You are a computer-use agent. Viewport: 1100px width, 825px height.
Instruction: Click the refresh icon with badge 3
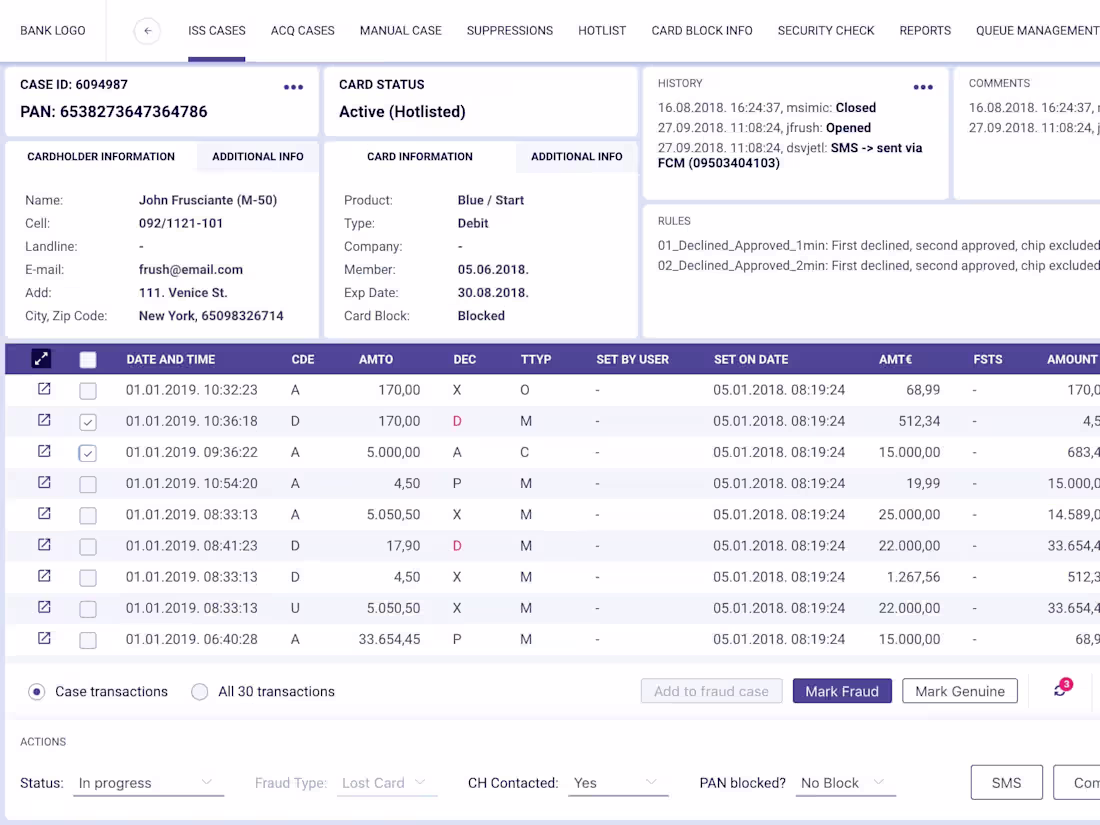1061,690
